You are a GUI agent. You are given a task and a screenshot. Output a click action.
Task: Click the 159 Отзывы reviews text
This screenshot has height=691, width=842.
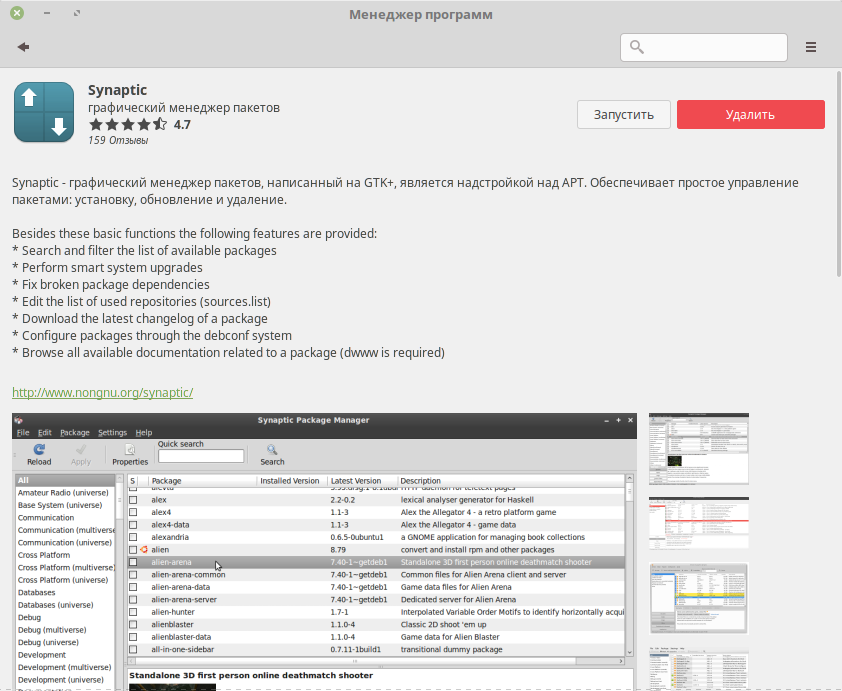pos(118,140)
